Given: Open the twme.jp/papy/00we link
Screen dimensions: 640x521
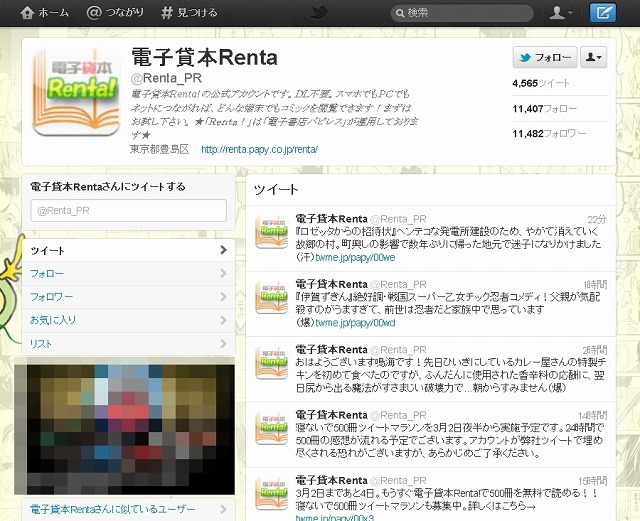Looking at the screenshot, I should (x=355, y=258).
